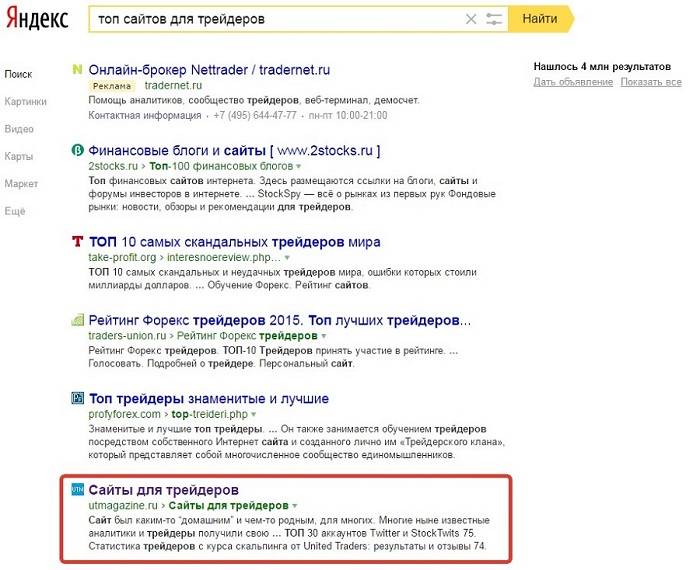Viewport: 700px width, 570px height.
Task: Click Топ-100 финансовых блогов breadcrumb
Action: [221, 166]
